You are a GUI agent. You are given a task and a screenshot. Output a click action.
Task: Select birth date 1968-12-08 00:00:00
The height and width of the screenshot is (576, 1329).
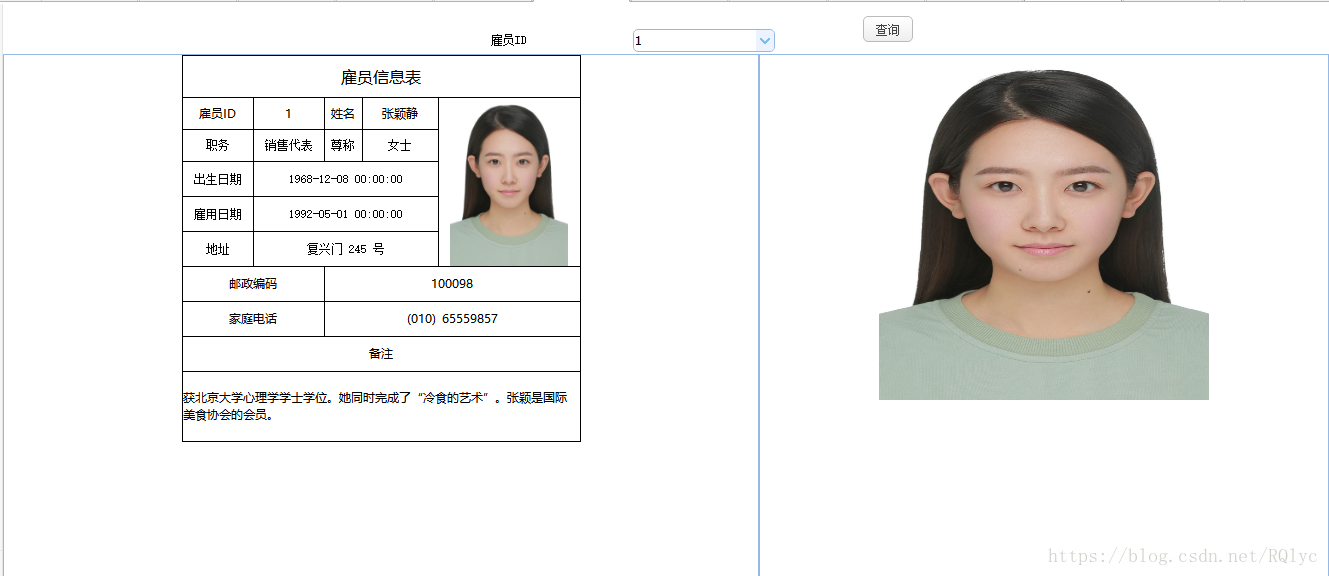[346, 180]
